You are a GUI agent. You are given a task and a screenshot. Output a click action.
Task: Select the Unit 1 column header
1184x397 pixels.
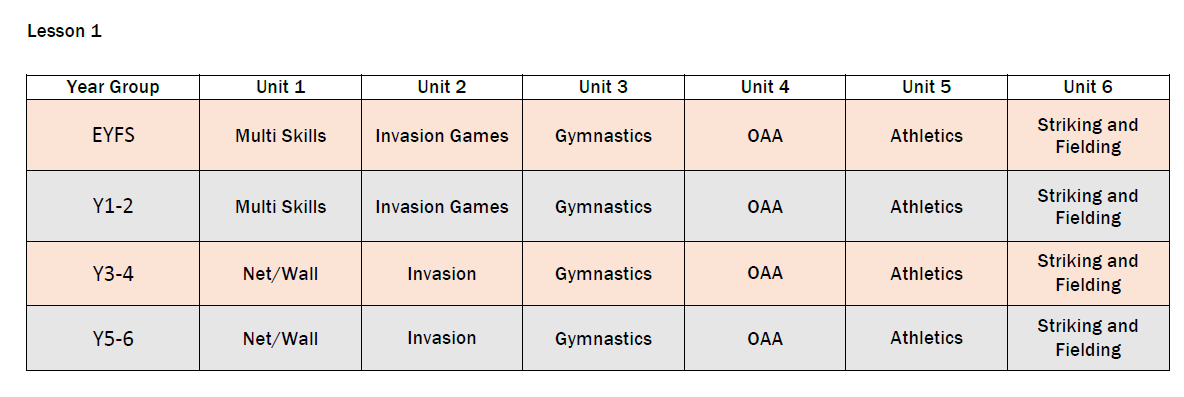click(280, 88)
